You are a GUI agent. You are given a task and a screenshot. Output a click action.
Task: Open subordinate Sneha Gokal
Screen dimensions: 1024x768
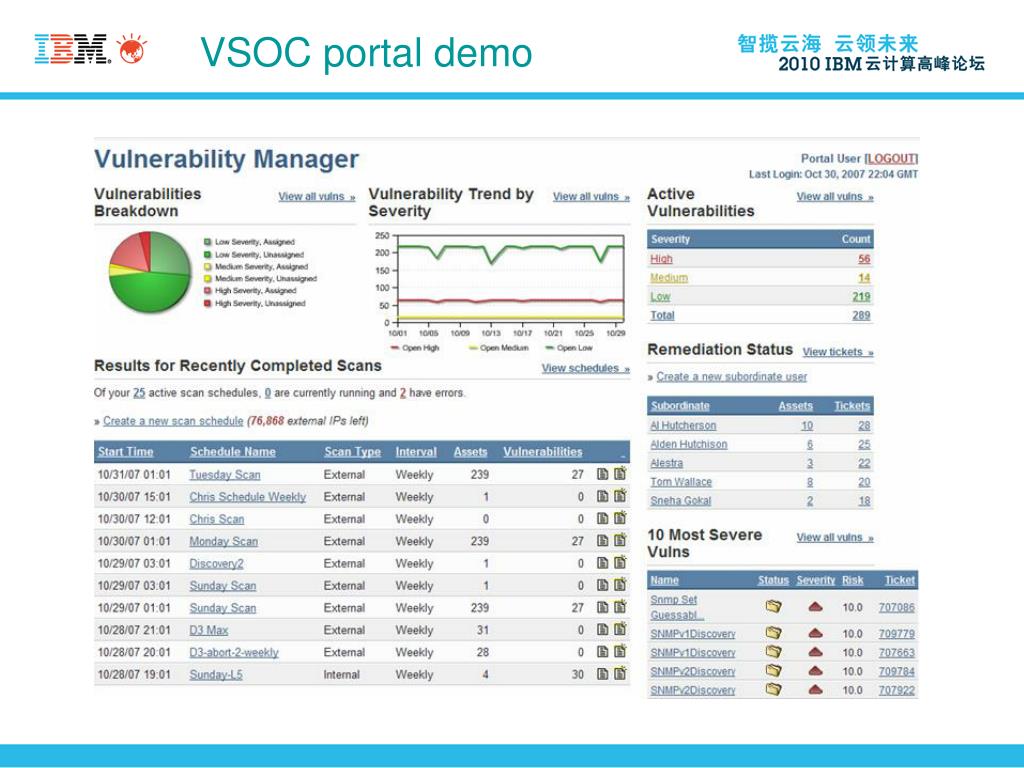pyautogui.click(x=680, y=502)
